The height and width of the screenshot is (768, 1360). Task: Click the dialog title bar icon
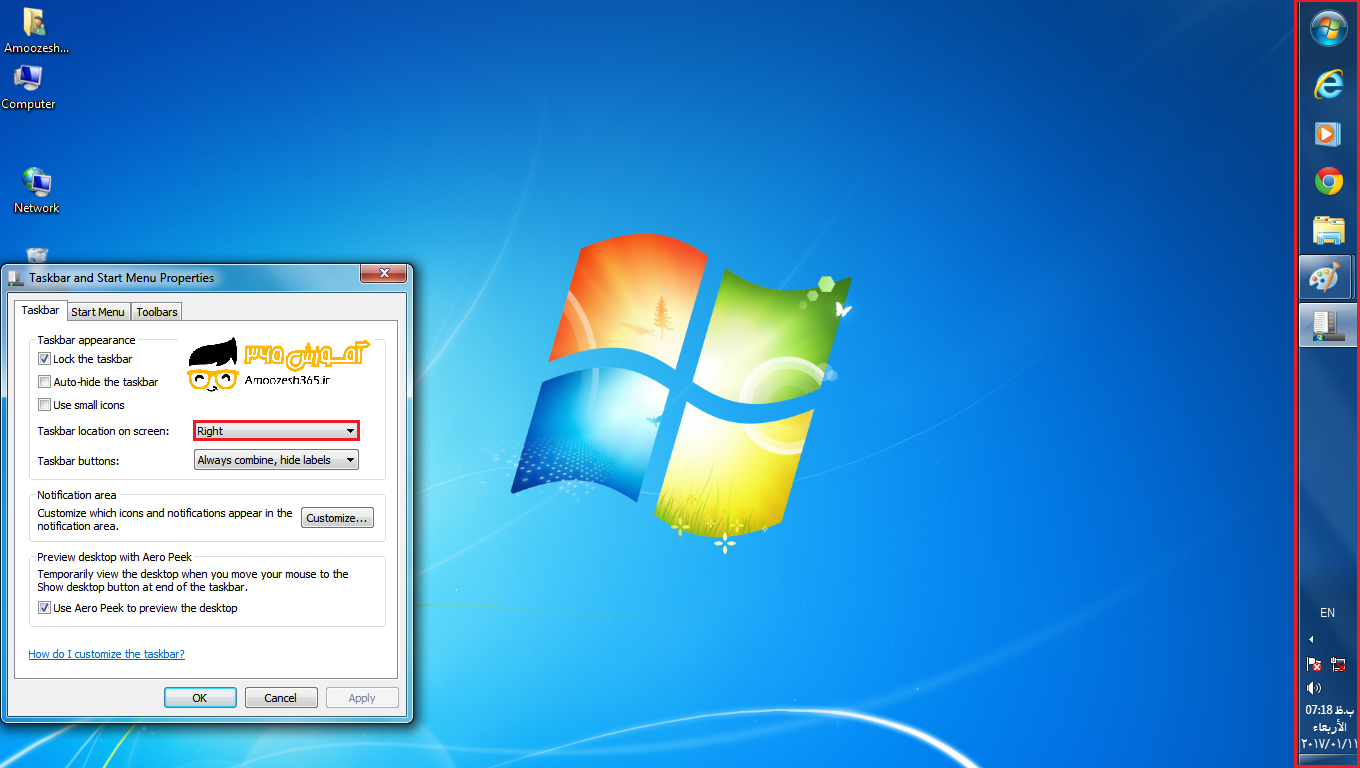click(15, 278)
